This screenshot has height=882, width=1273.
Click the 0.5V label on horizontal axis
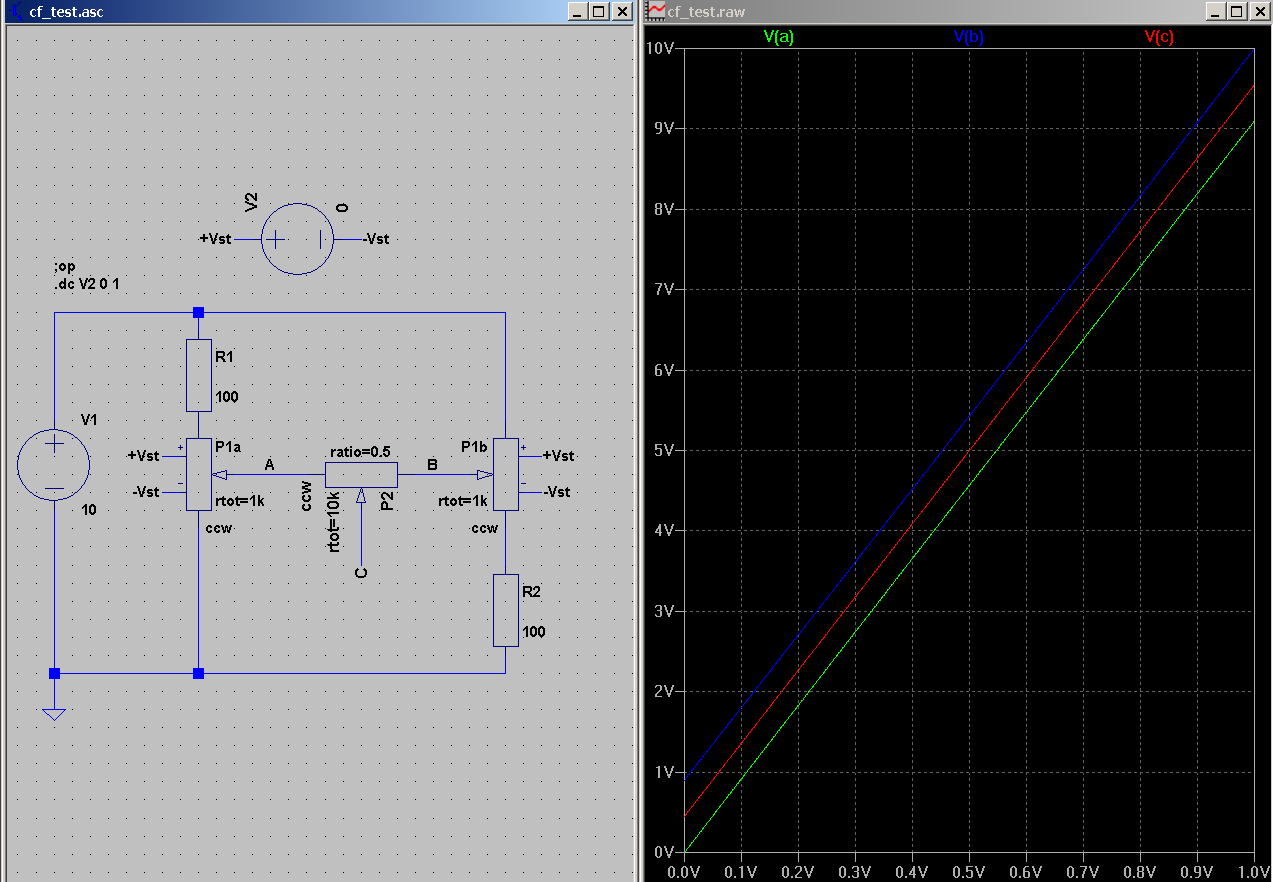click(x=969, y=872)
